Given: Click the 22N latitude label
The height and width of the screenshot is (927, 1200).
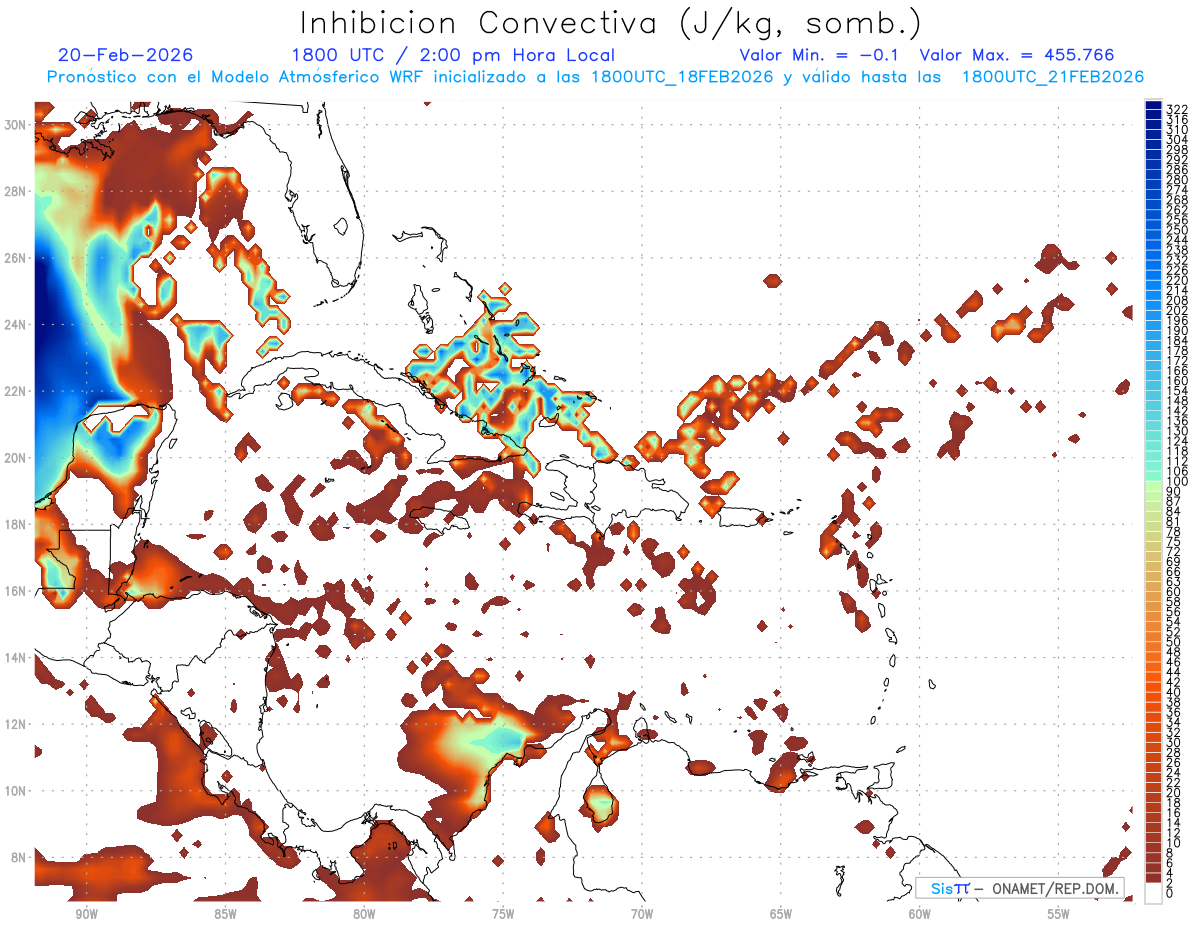Looking at the screenshot, I should [x=17, y=391].
